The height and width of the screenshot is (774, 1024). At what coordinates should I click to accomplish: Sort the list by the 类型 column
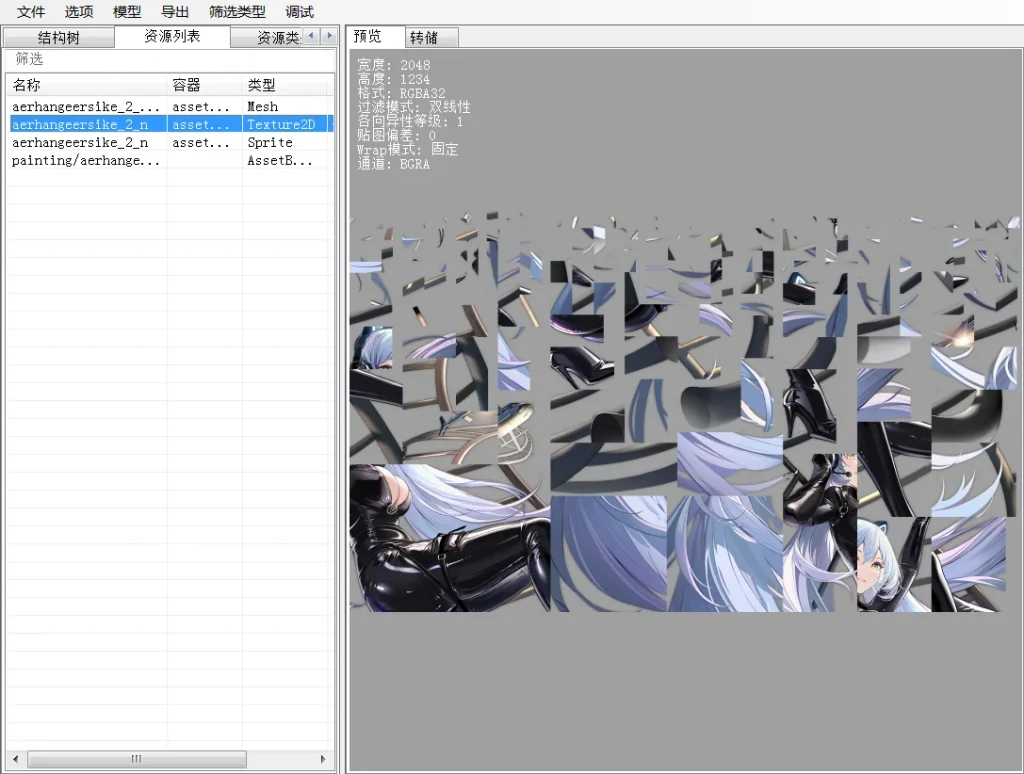(x=284, y=85)
